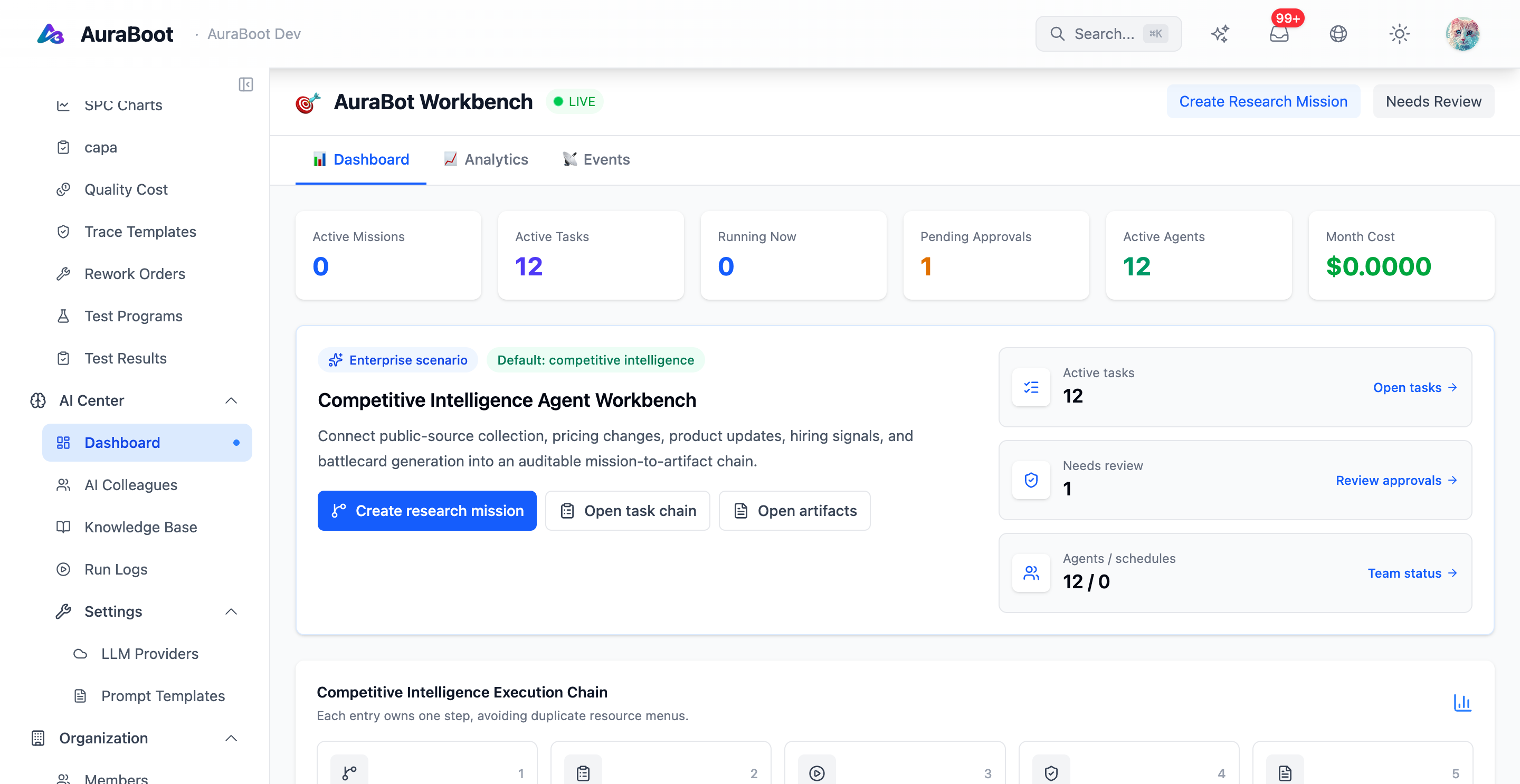The height and width of the screenshot is (784, 1520).
Task: Click execution chain step 4 shield icon
Action: coord(1051,772)
